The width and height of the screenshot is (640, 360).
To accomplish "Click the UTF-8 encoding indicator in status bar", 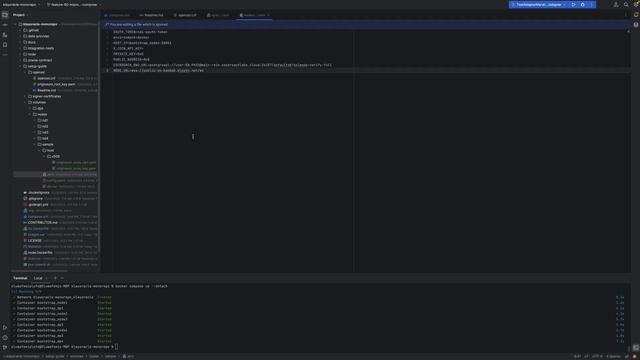I will point(597,356).
